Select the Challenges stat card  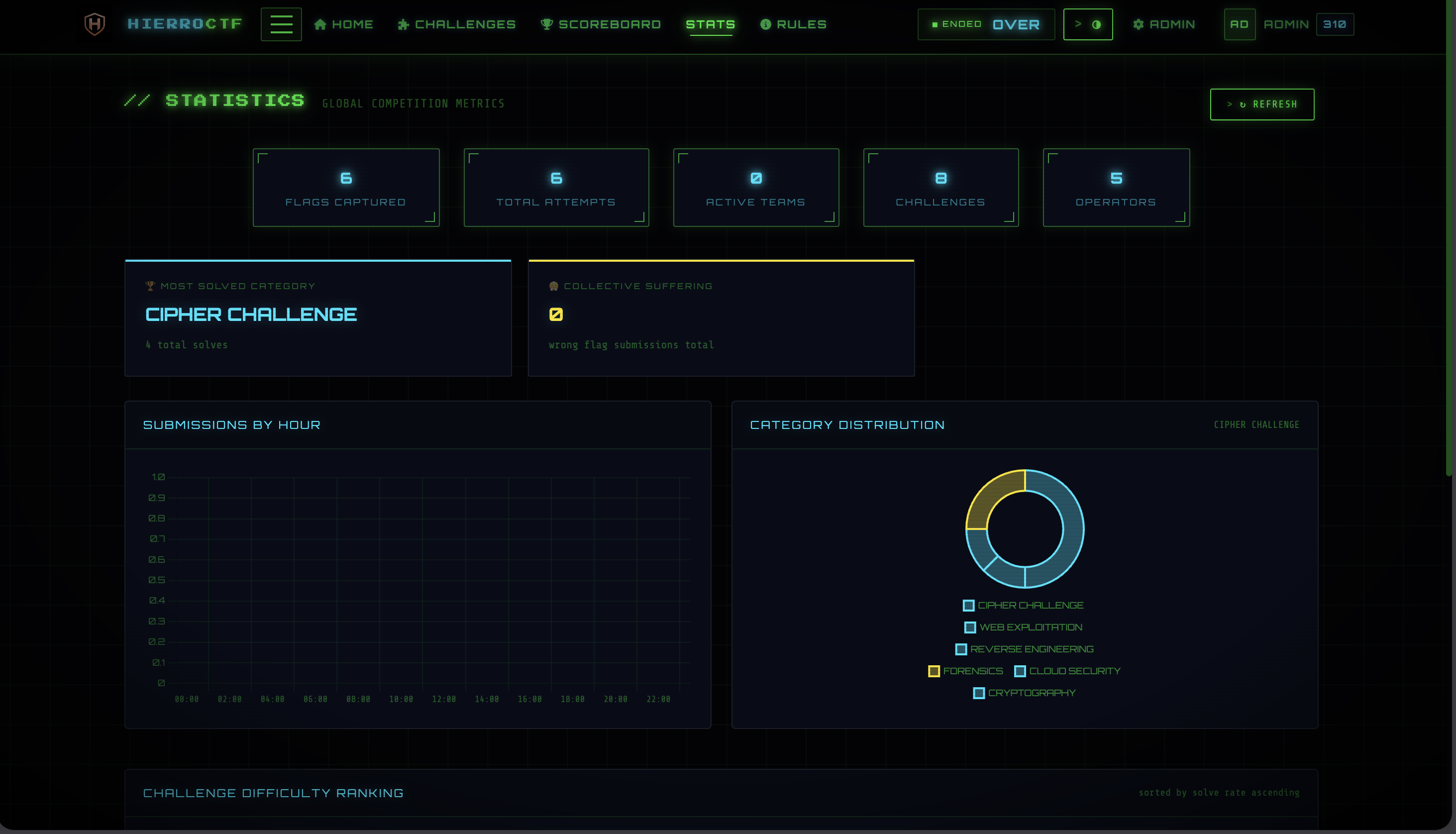(x=940, y=187)
